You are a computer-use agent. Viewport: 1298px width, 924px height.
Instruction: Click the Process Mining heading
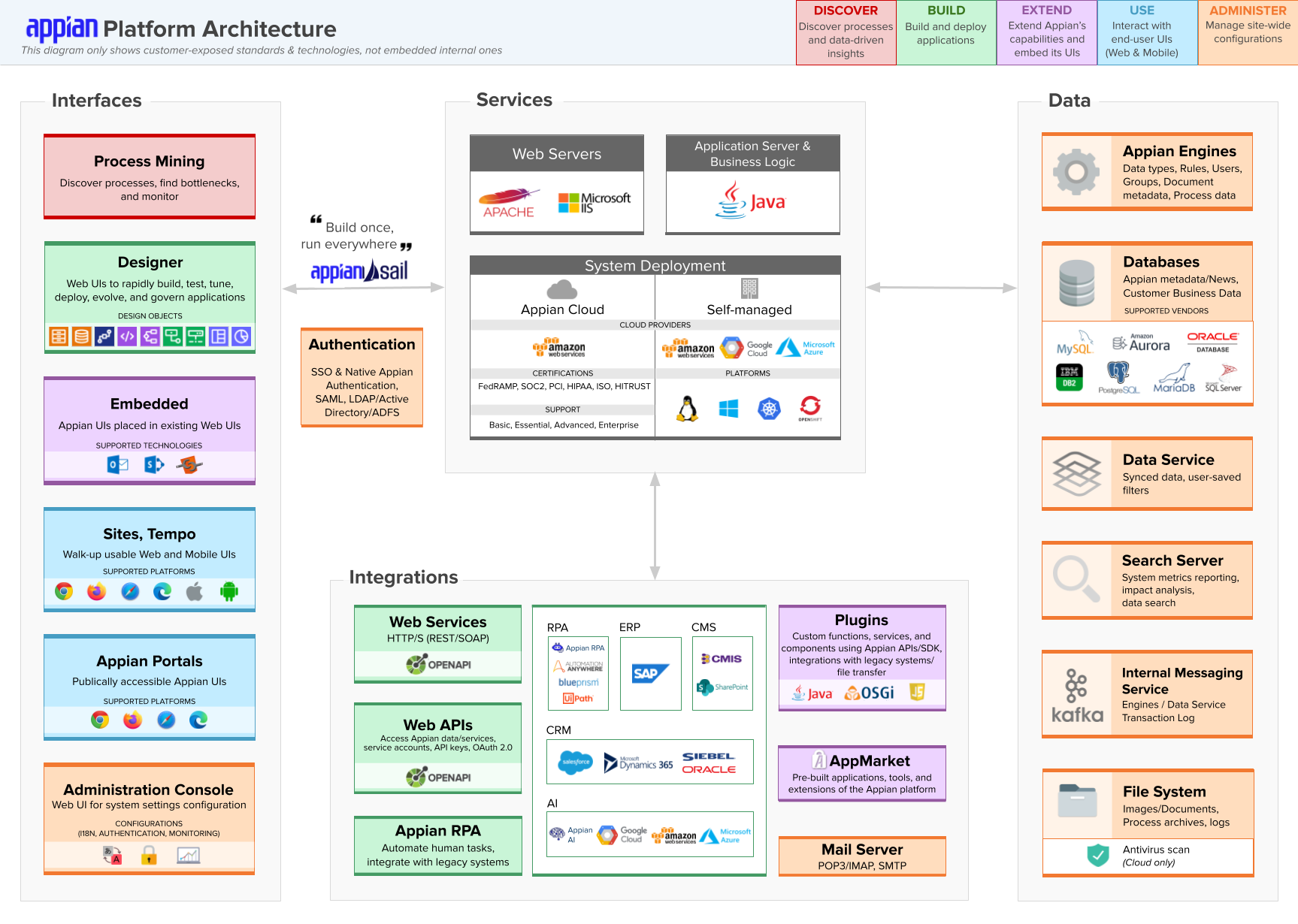coord(150,161)
